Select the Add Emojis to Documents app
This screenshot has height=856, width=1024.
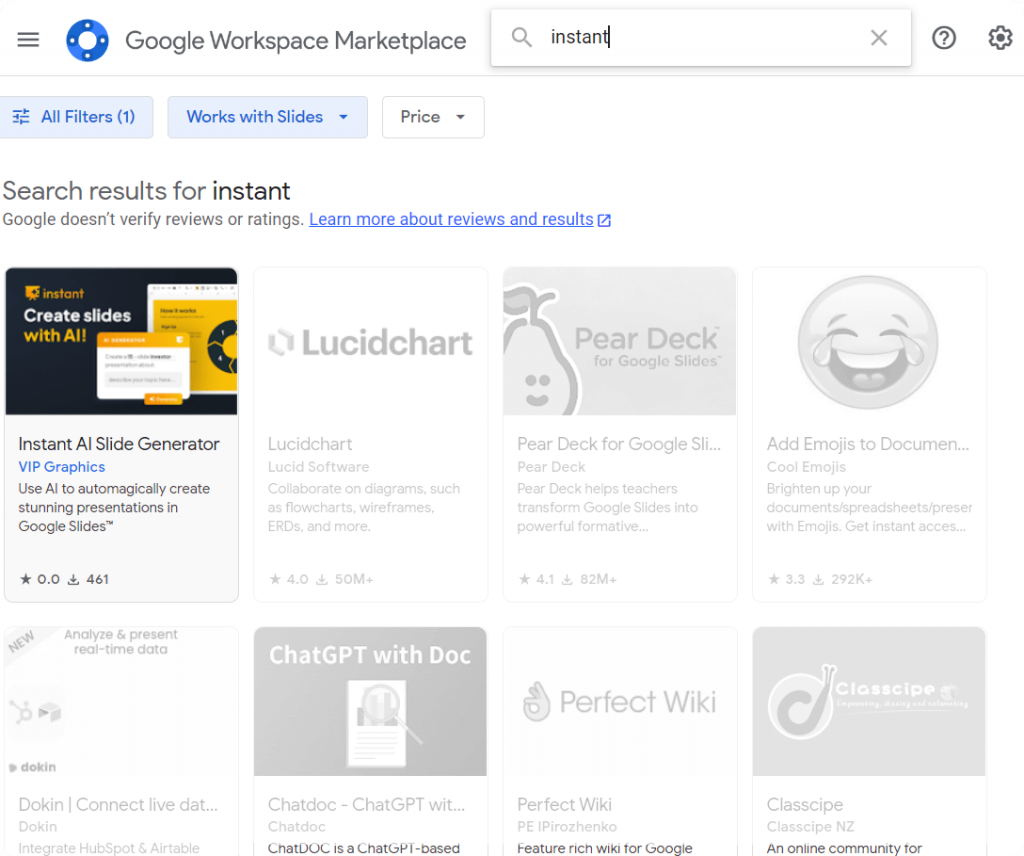coord(868,444)
